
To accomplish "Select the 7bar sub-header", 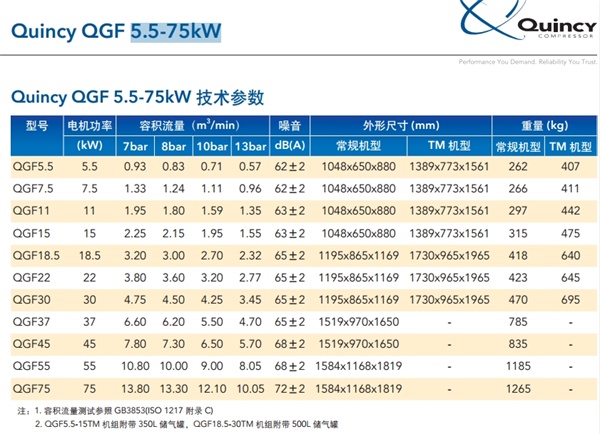I will (135, 148).
